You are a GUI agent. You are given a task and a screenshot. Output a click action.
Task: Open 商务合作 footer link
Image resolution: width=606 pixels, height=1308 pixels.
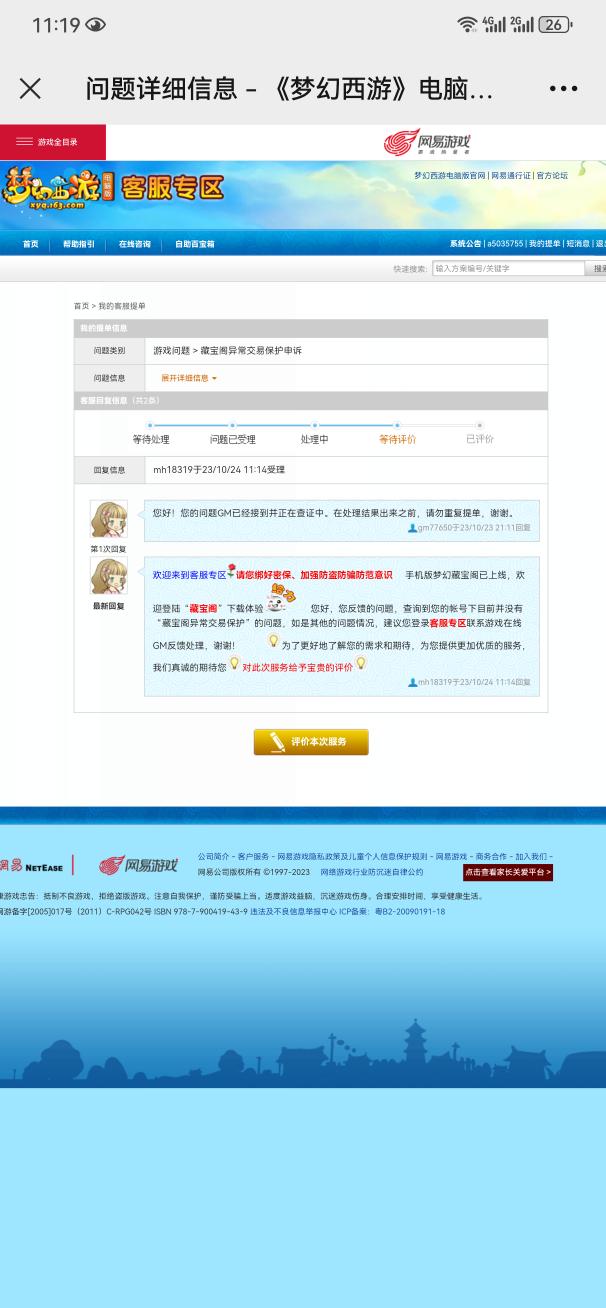click(x=491, y=857)
